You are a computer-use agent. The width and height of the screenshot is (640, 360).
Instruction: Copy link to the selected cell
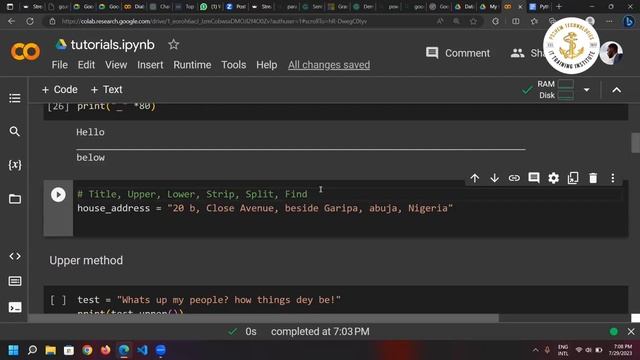pos(514,178)
